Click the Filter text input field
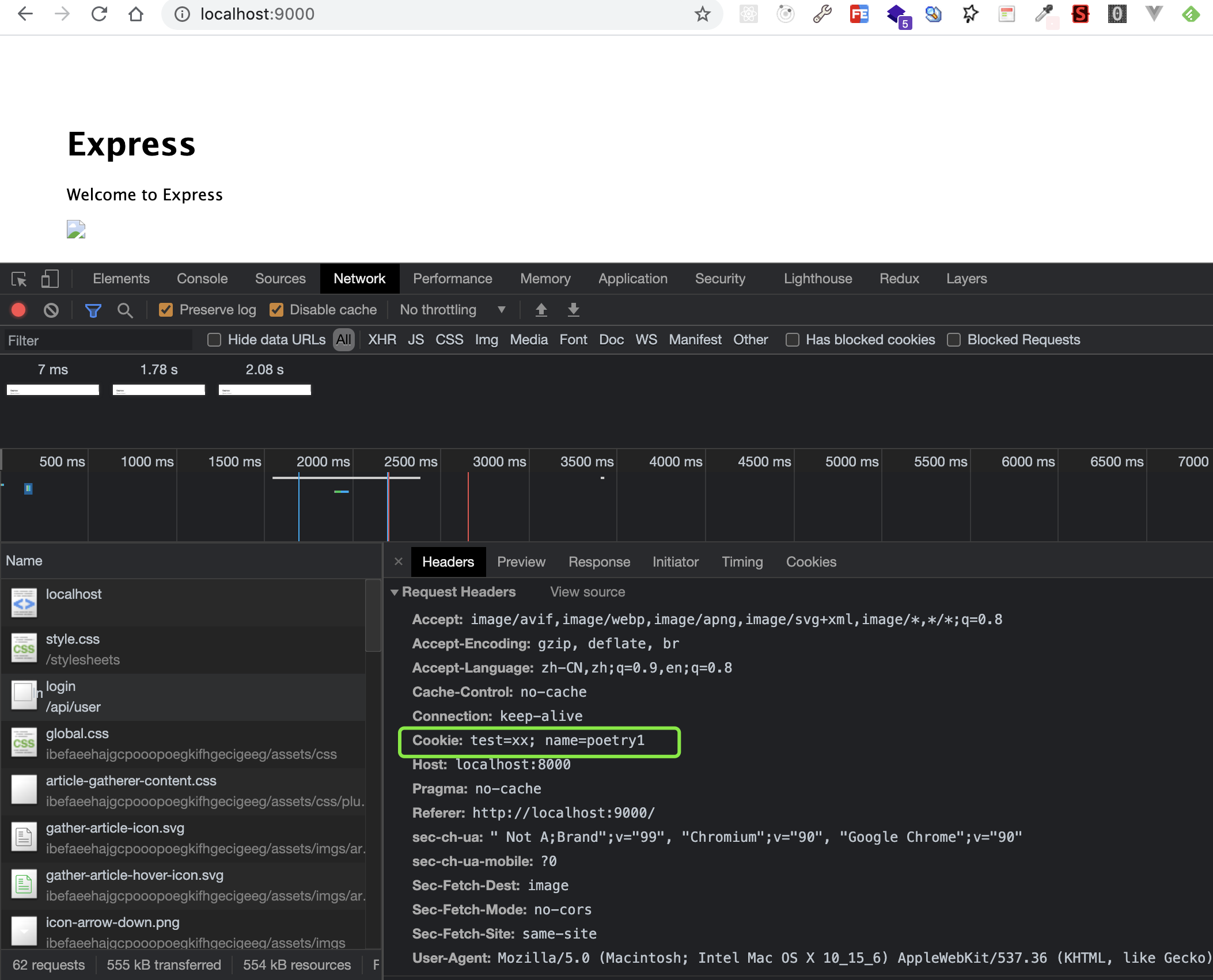The width and height of the screenshot is (1213, 980). point(98,340)
